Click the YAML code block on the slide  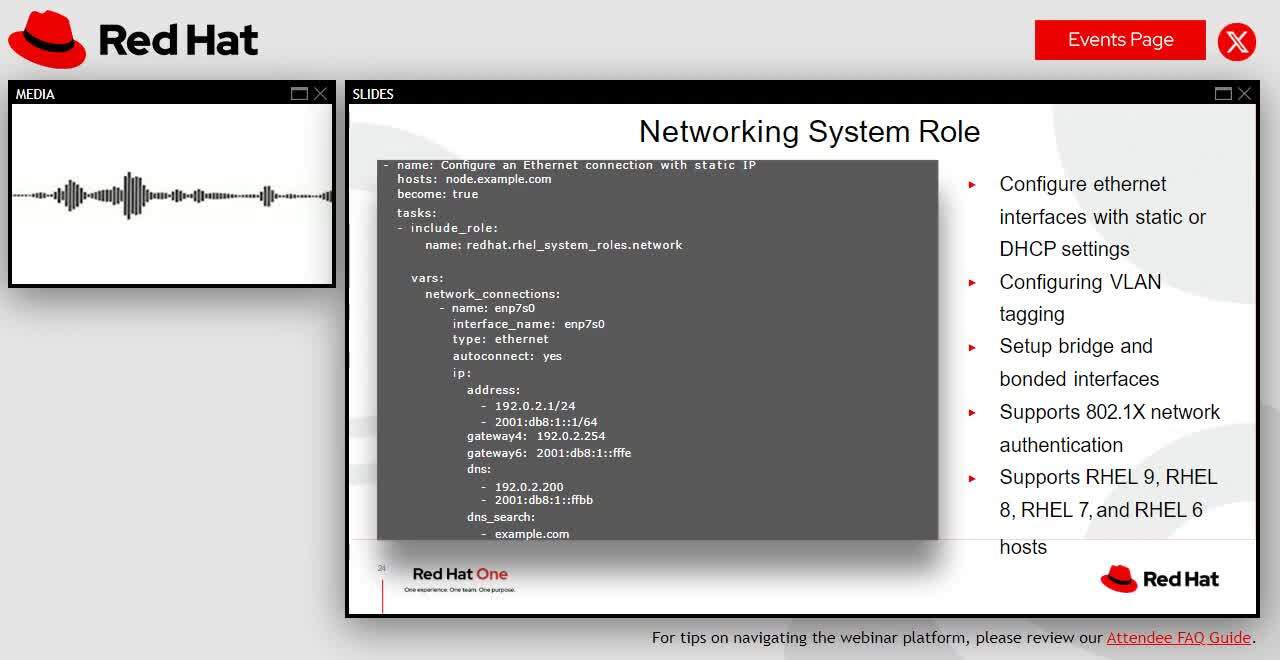657,350
